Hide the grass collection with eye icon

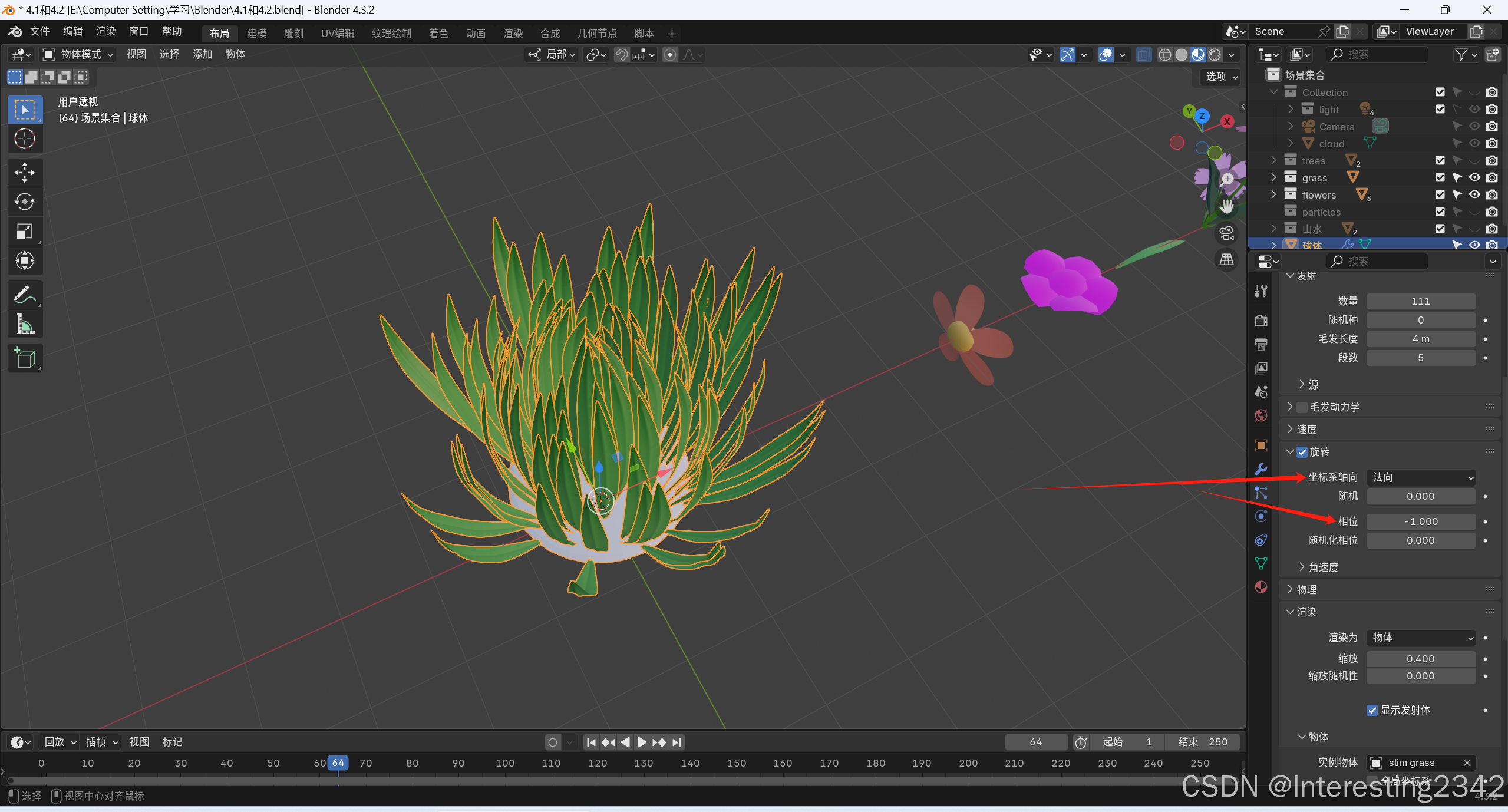click(x=1474, y=177)
